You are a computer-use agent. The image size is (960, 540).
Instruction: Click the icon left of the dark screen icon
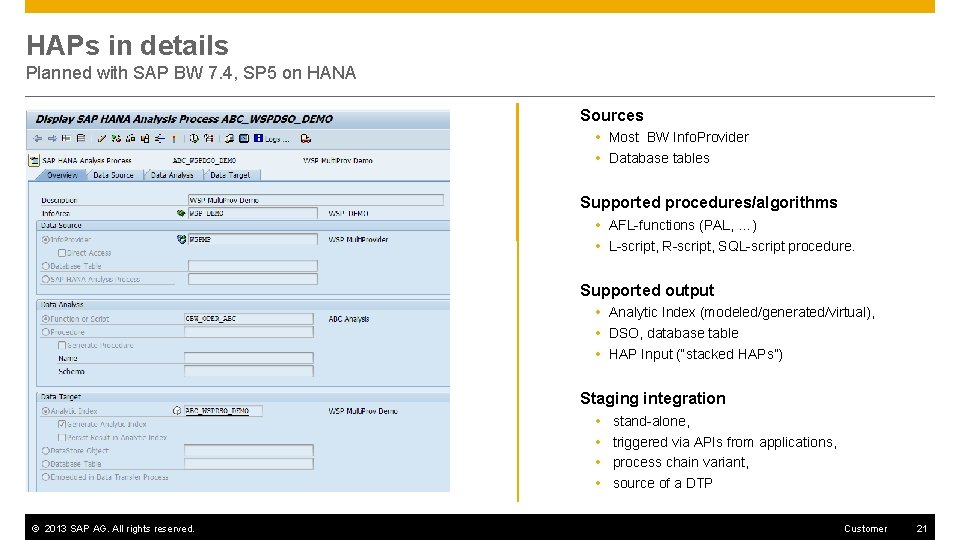click(x=229, y=139)
